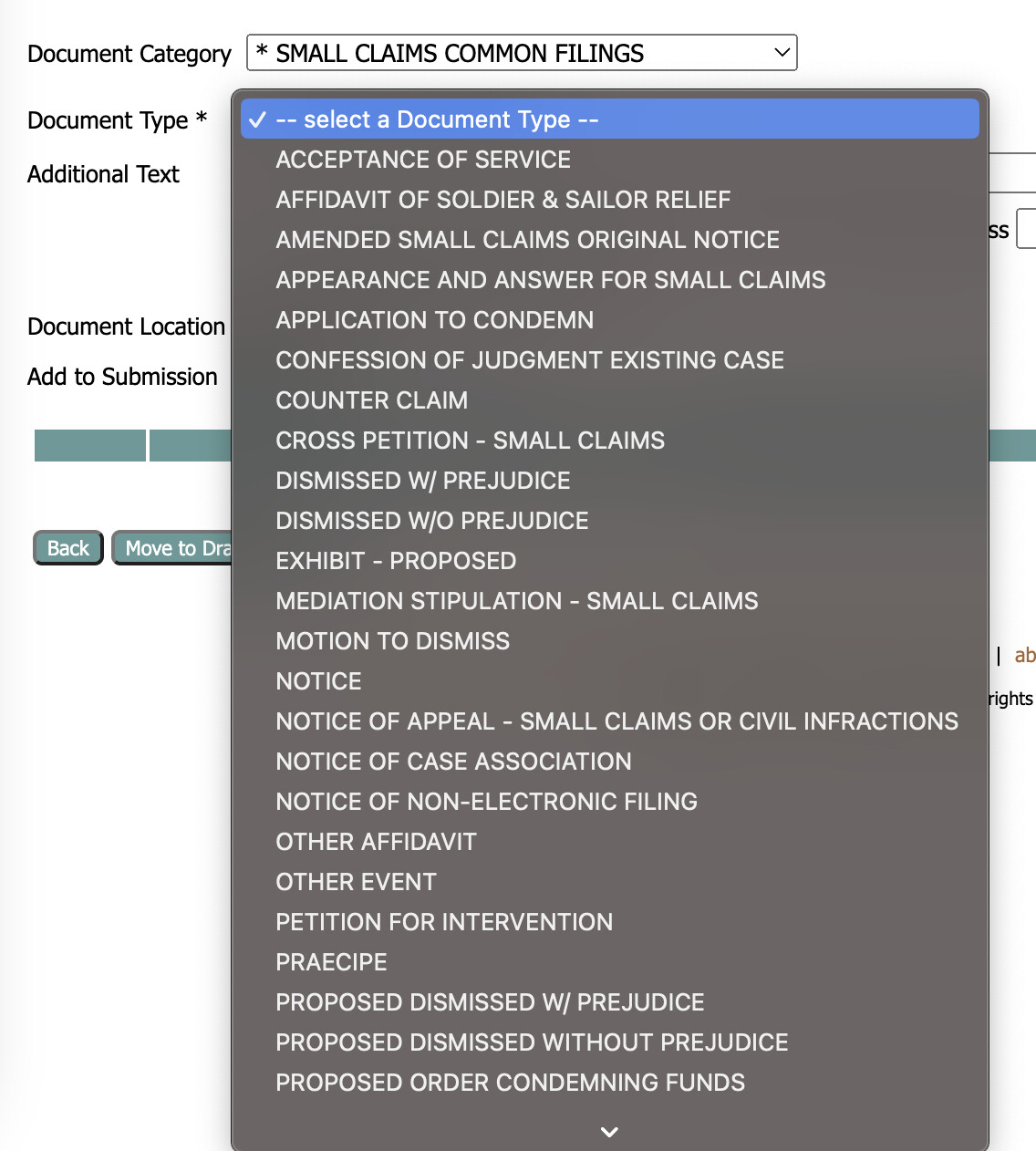This screenshot has height=1151, width=1036.
Task: Pick AMENDED SMALL CLAIMS ORIGINAL NOTICE
Action: [x=528, y=240]
